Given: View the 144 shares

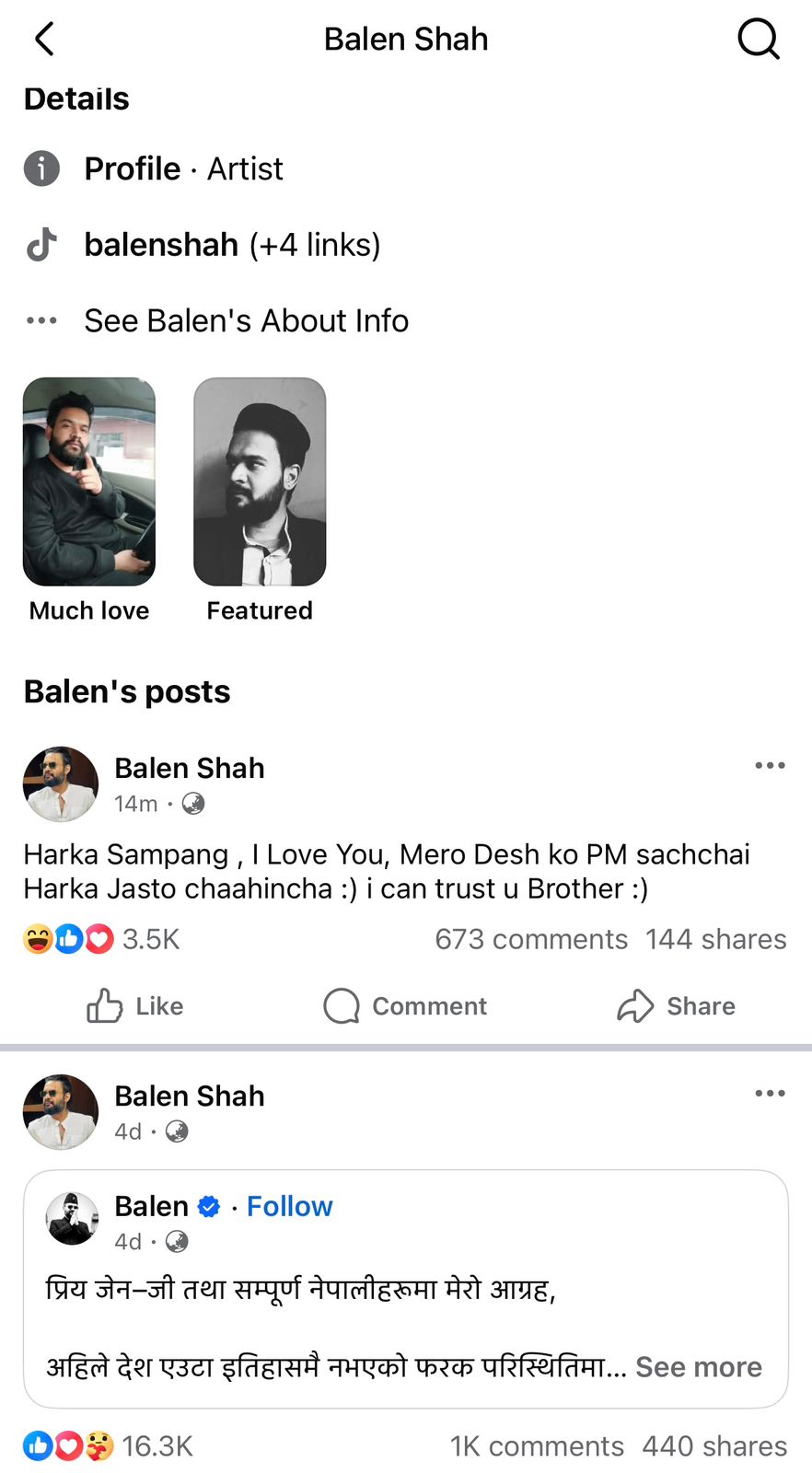Looking at the screenshot, I should pyautogui.click(x=715, y=939).
